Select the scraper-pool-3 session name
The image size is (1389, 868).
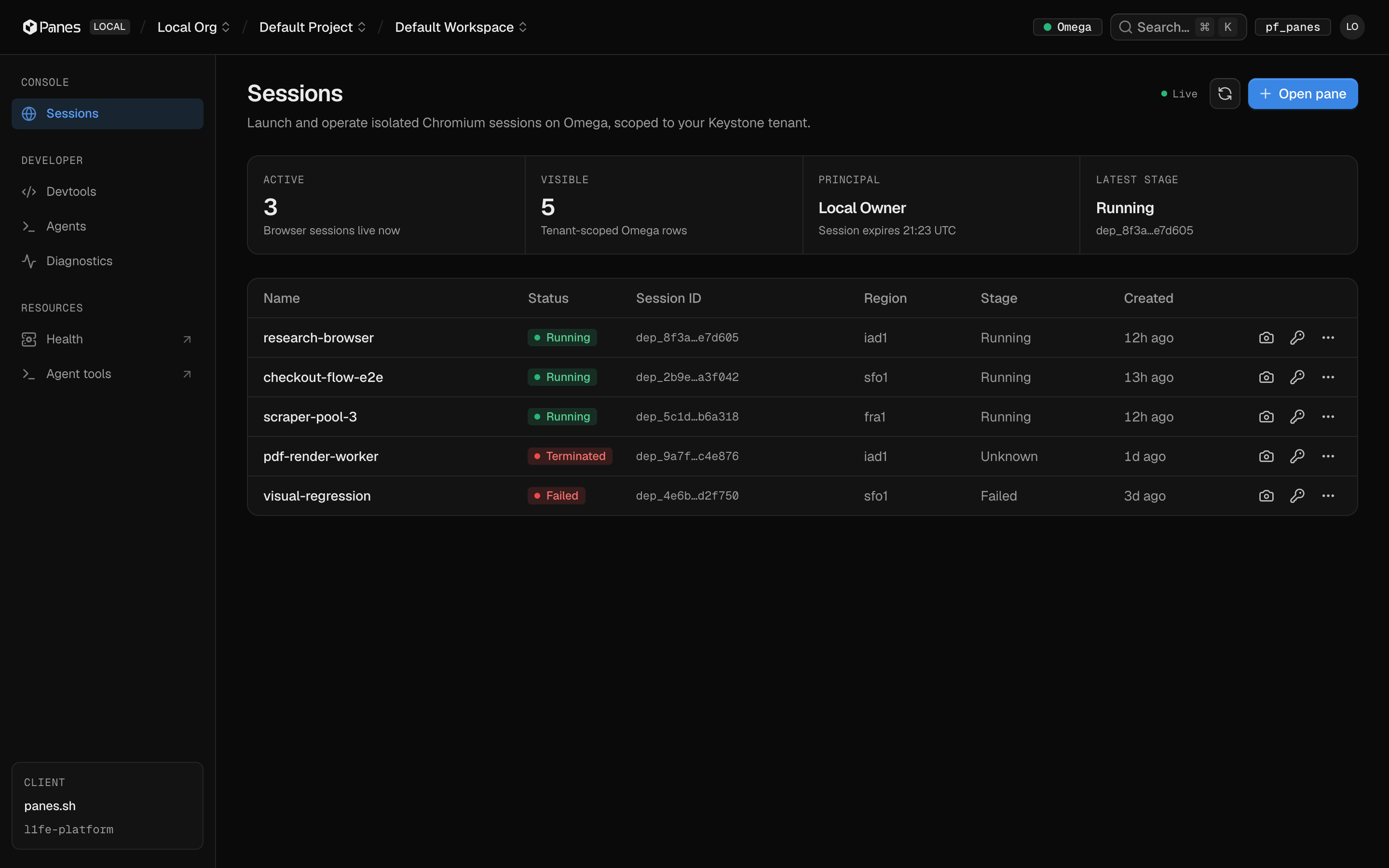(310, 417)
